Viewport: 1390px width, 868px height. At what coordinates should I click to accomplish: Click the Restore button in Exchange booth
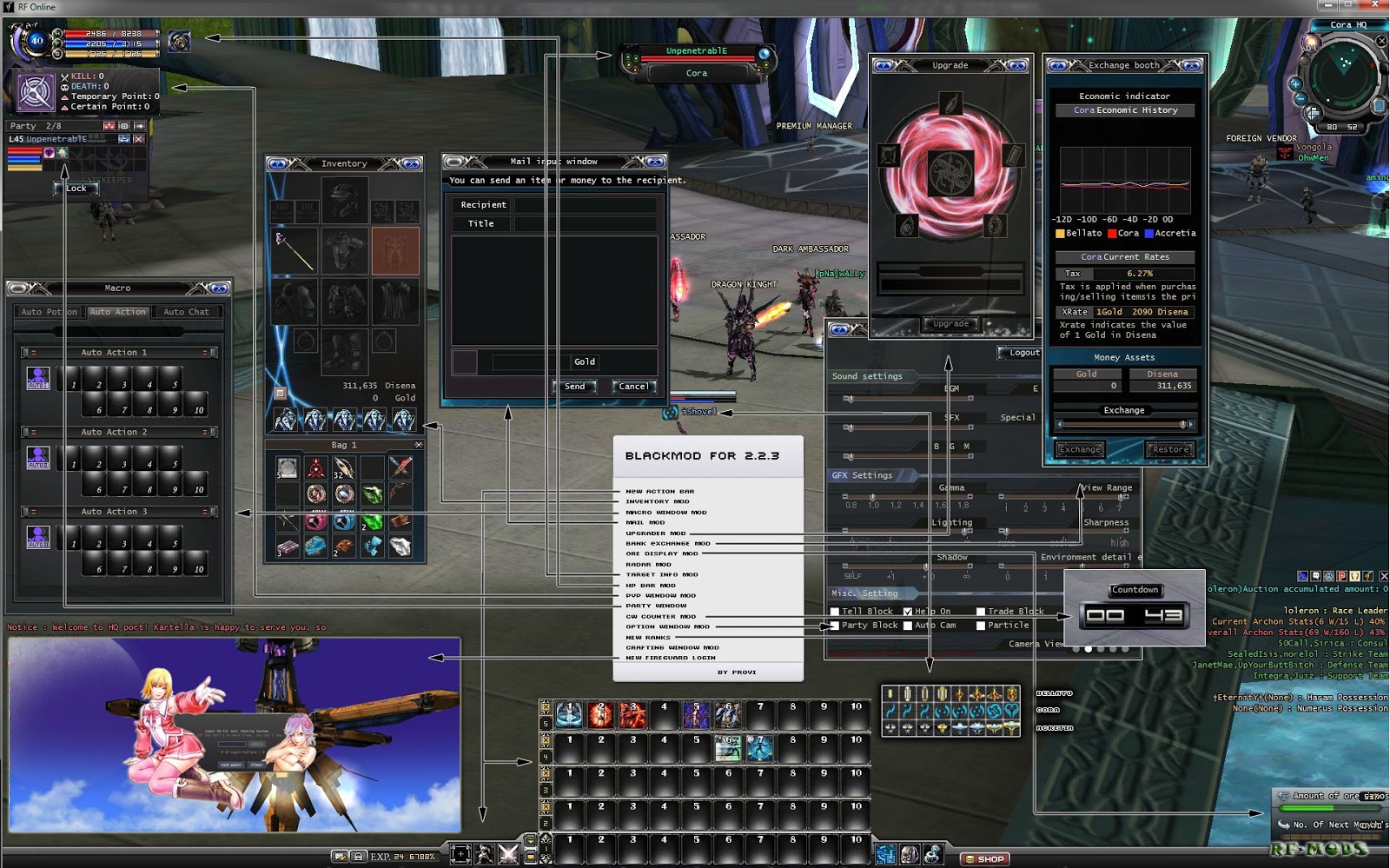click(1170, 449)
